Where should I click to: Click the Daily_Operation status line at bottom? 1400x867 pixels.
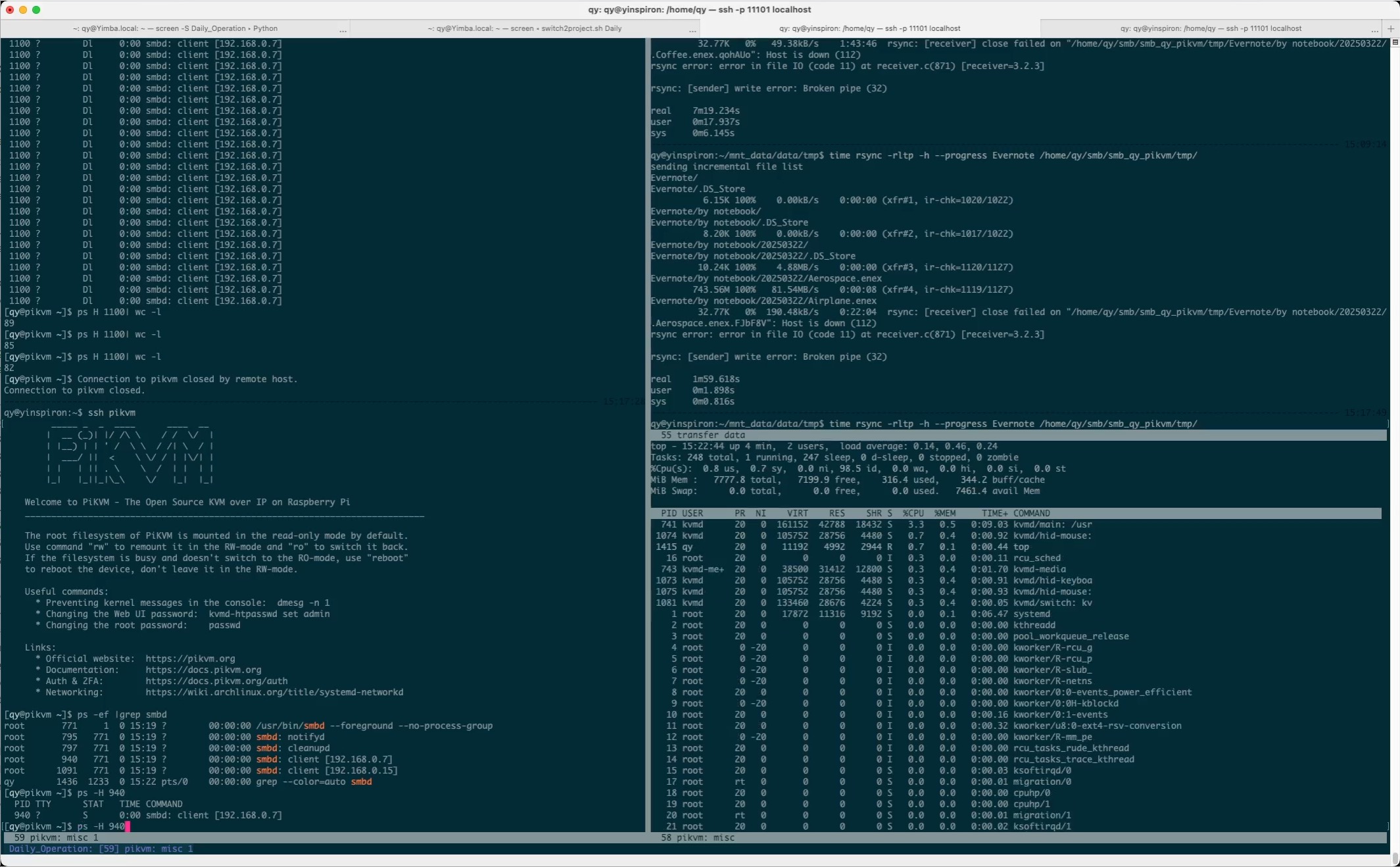[x=101, y=849]
